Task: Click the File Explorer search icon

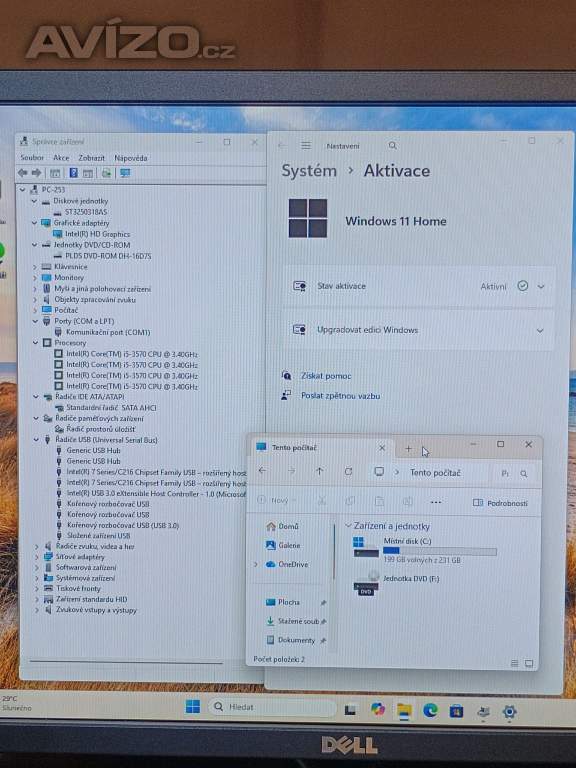Action: 524,474
